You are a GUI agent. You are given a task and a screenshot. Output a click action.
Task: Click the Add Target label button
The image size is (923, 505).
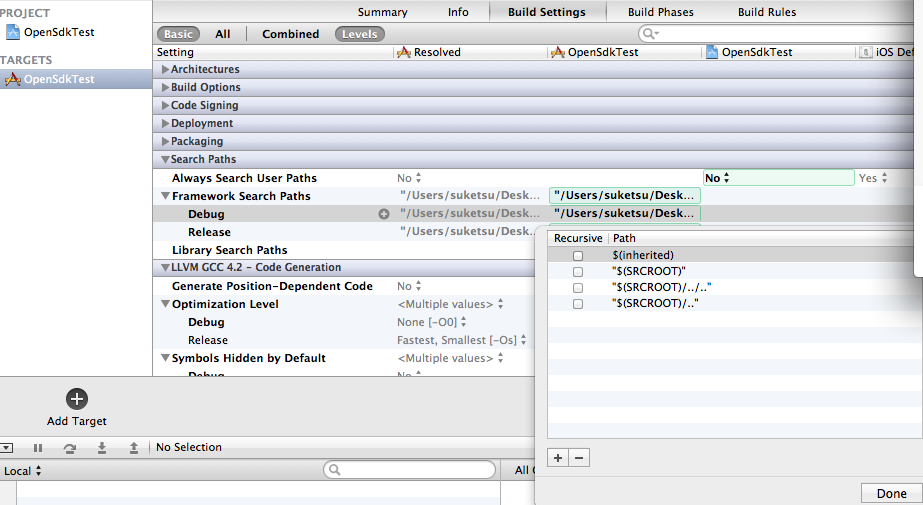[x=77, y=421]
